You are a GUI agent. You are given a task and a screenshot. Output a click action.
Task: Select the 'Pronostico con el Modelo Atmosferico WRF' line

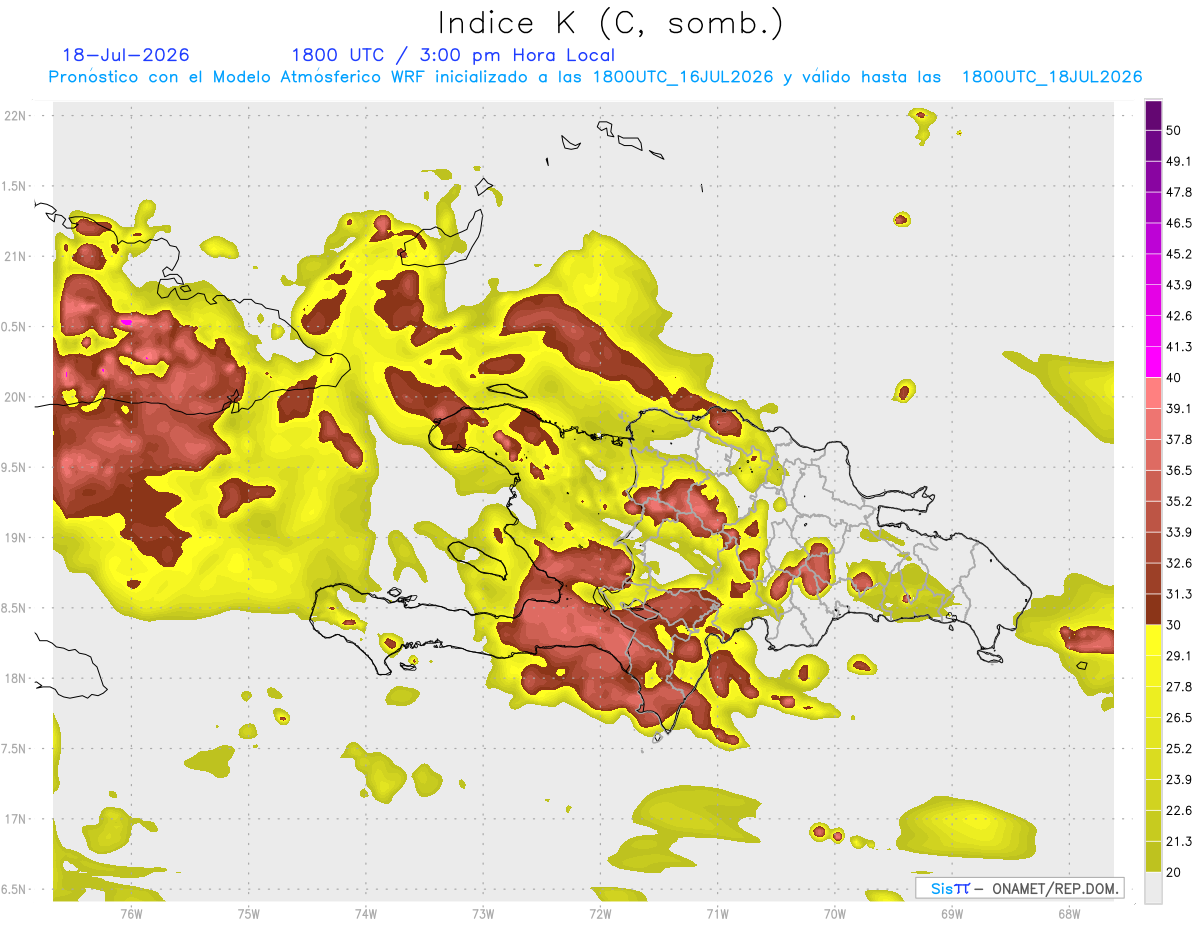[x=595, y=77]
